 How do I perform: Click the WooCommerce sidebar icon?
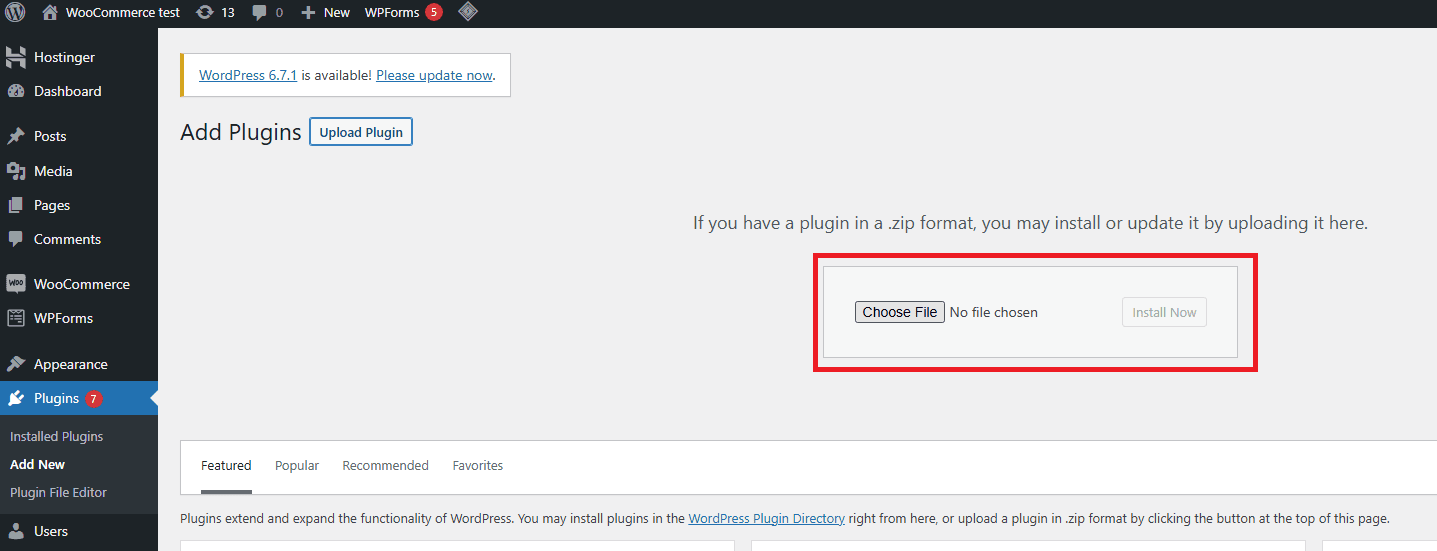point(16,284)
